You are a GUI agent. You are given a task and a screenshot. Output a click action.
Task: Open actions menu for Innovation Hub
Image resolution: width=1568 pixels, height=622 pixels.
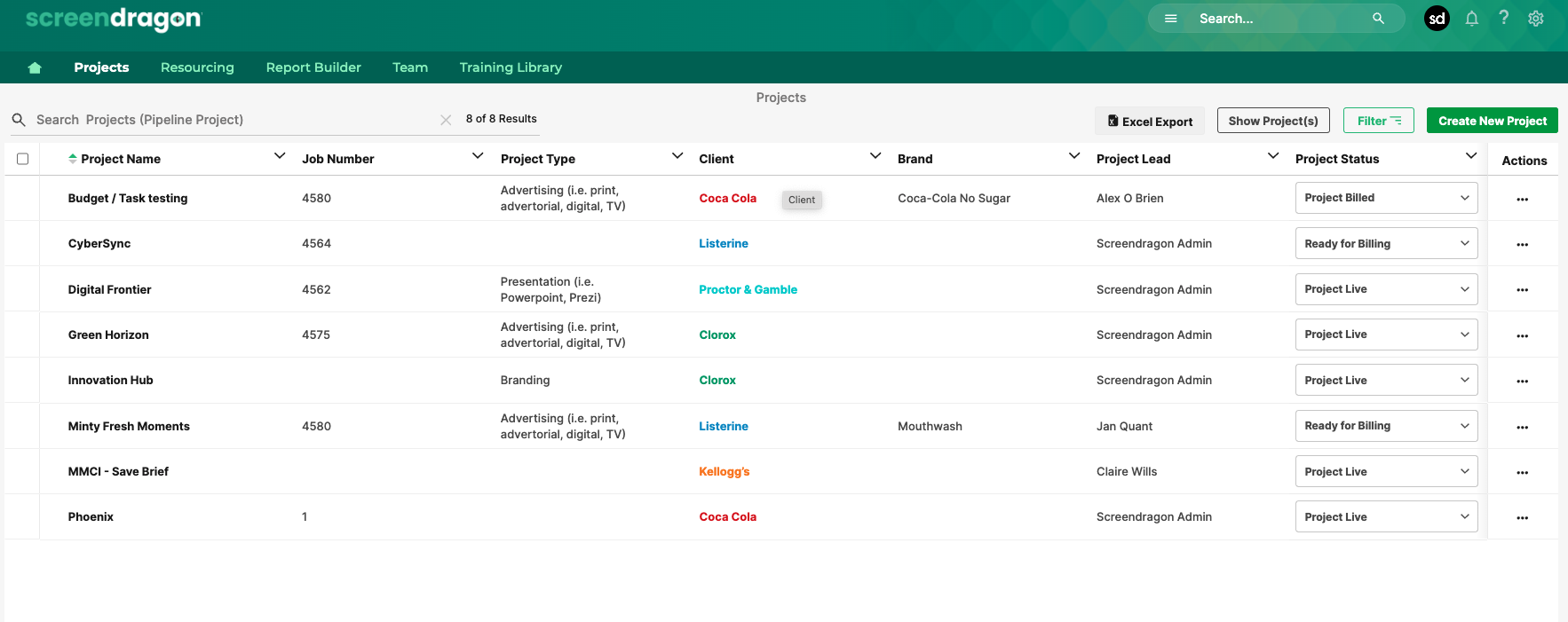pyautogui.click(x=1522, y=381)
